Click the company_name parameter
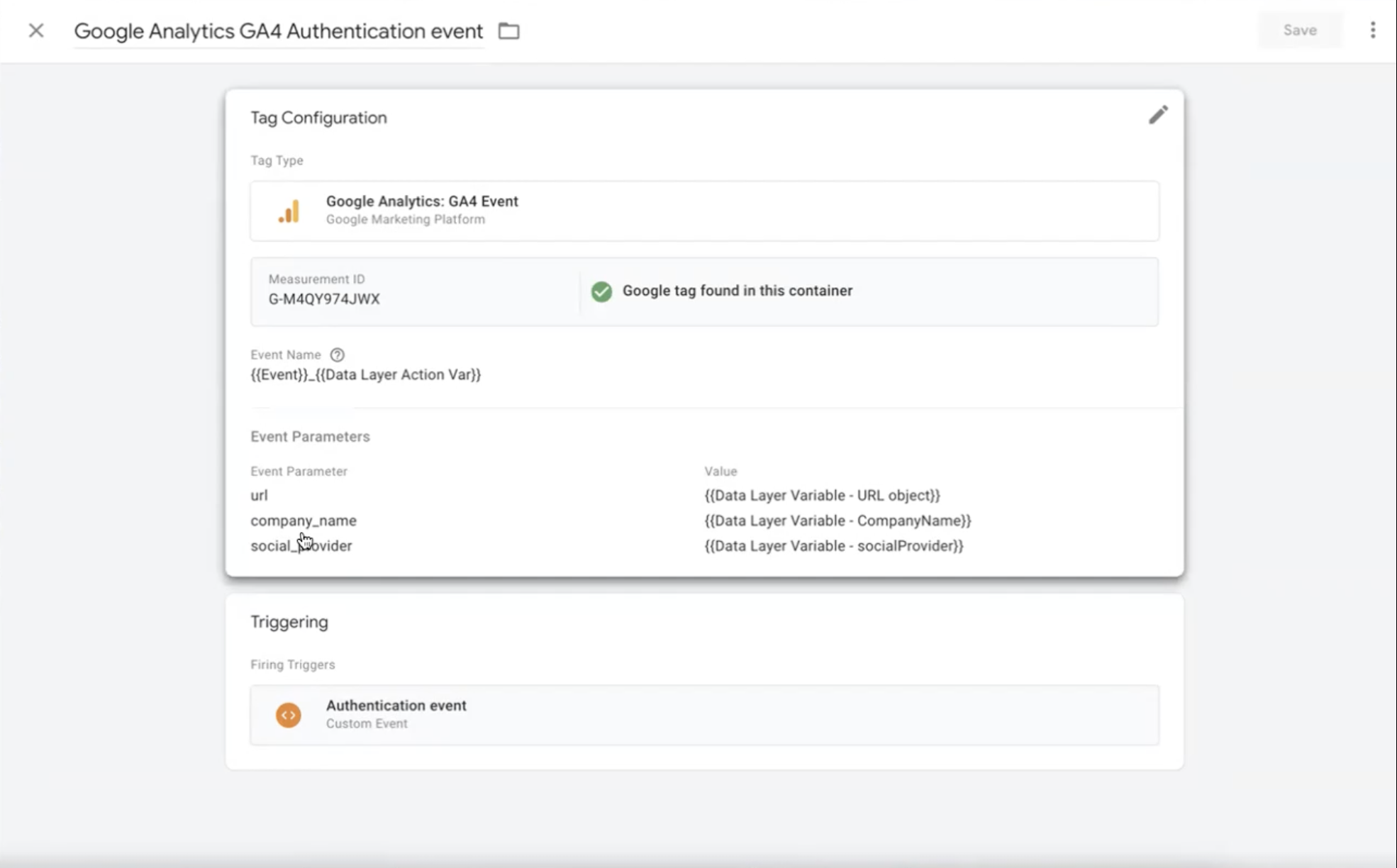 [x=304, y=521]
